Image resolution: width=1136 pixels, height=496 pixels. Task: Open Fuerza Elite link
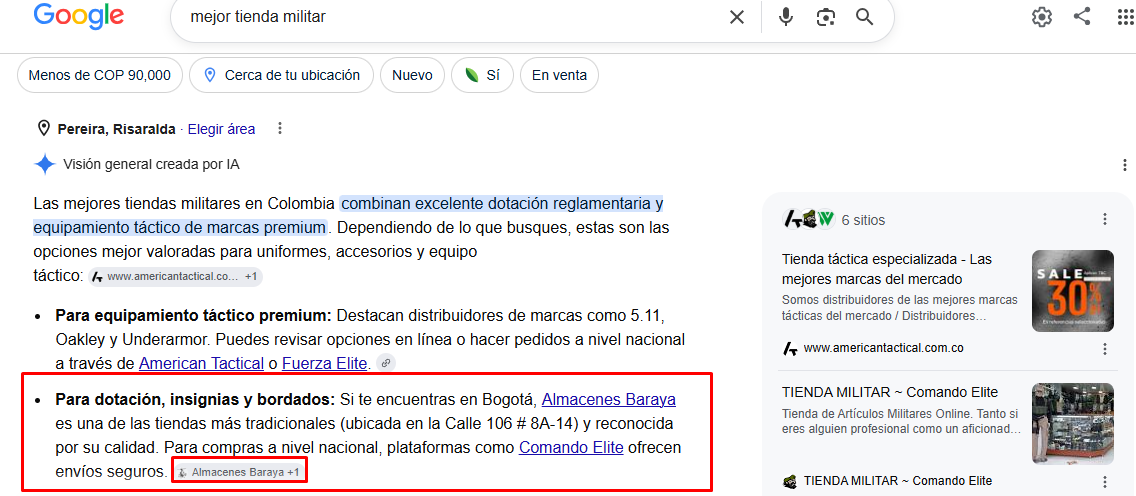pyautogui.click(x=325, y=363)
